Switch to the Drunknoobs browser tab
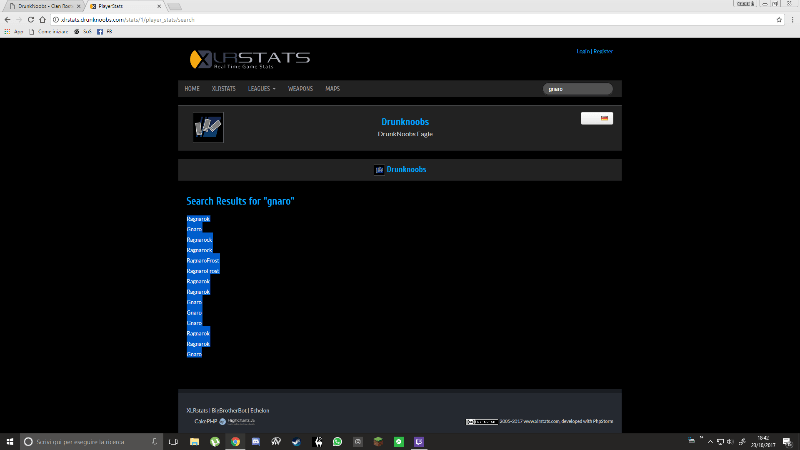The width and height of the screenshot is (800, 450). click(40, 6)
